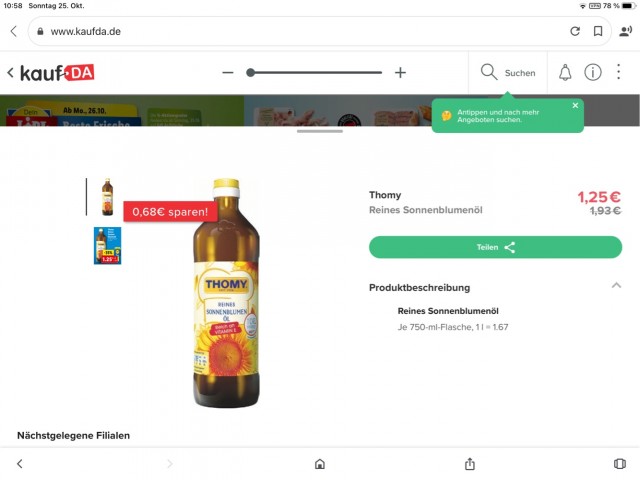This screenshot has height=480, width=640.
Task: Open Suchen search
Action: tap(508, 73)
